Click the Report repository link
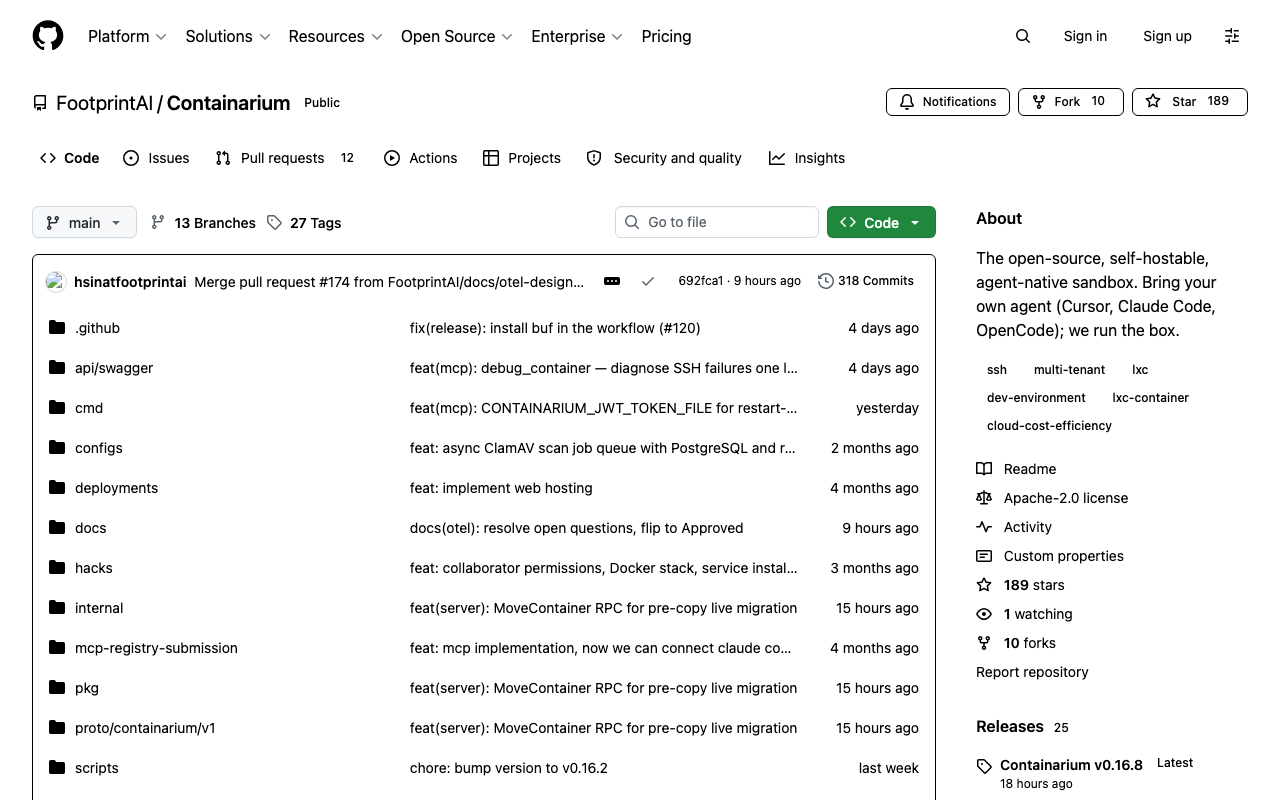The height and width of the screenshot is (800, 1280). [1032, 672]
